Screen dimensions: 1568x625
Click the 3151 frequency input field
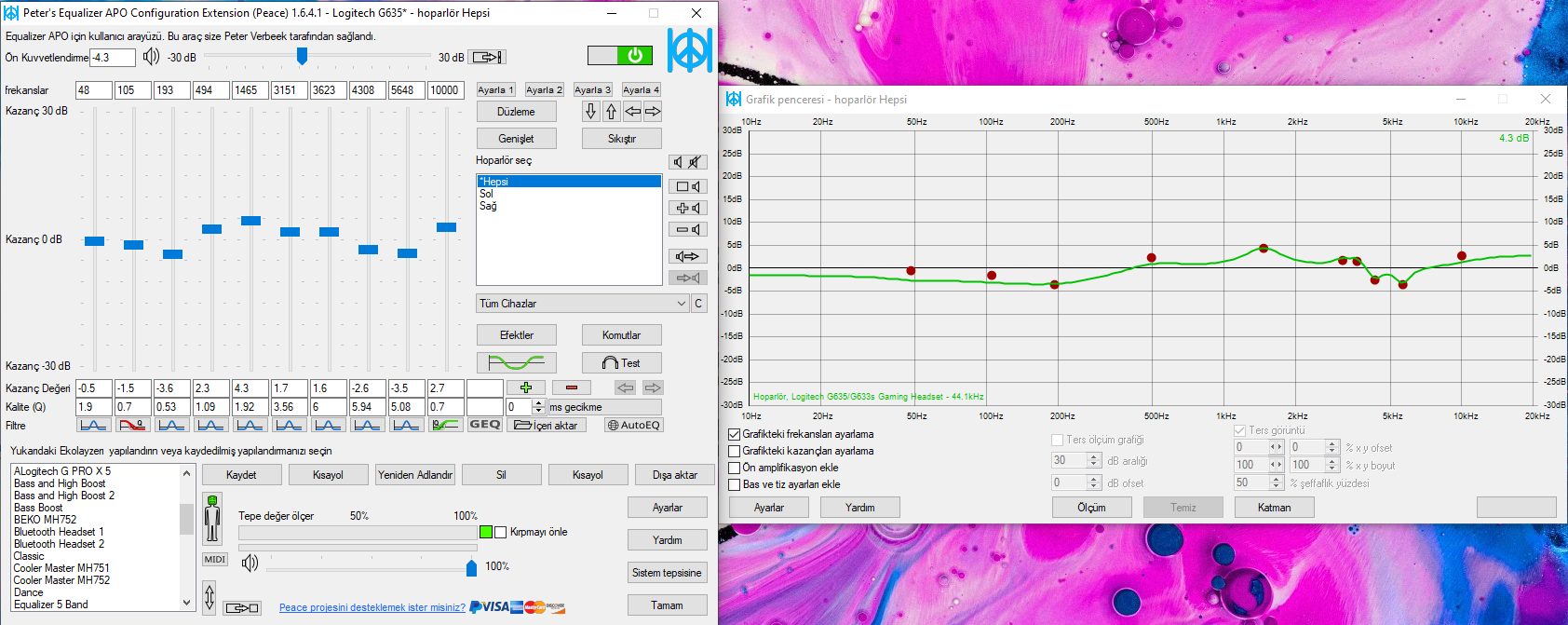(290, 89)
